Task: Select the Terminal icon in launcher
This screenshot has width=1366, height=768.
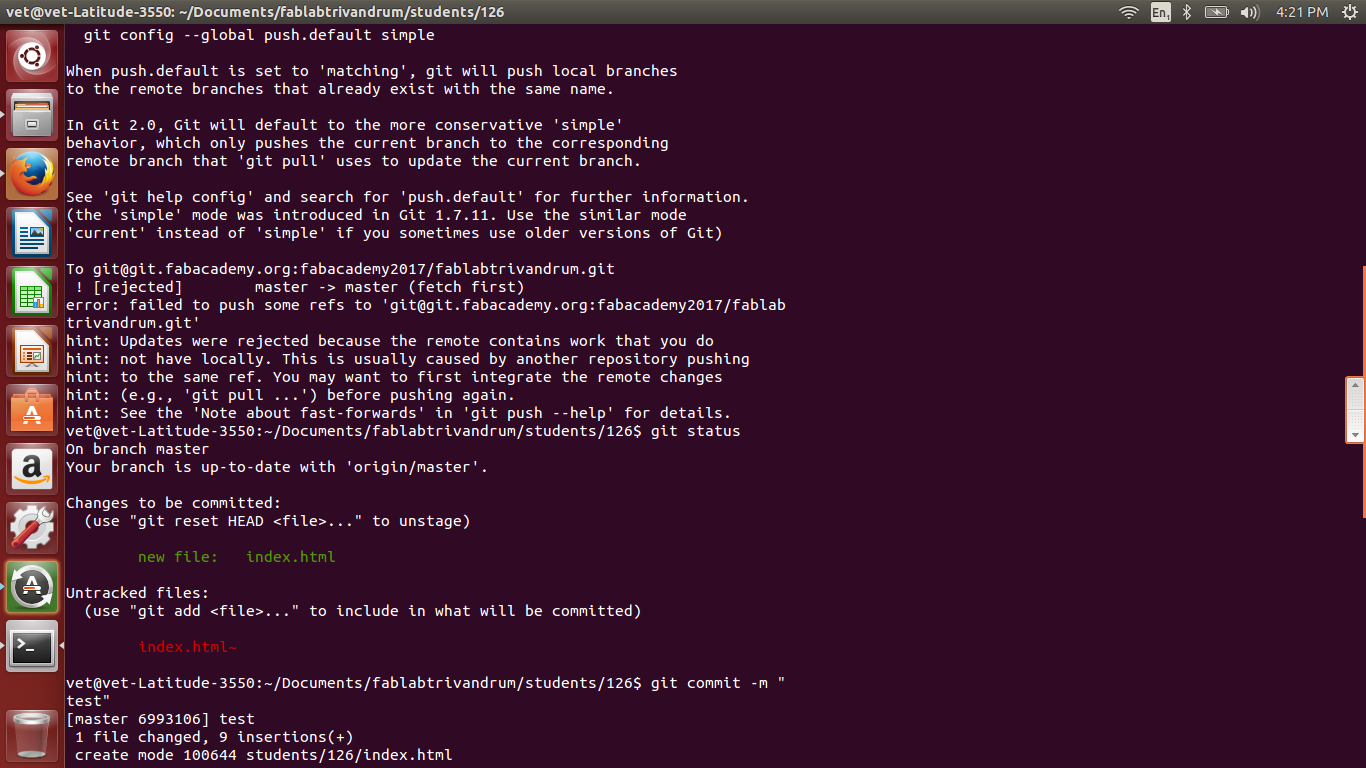Action: click(32, 646)
